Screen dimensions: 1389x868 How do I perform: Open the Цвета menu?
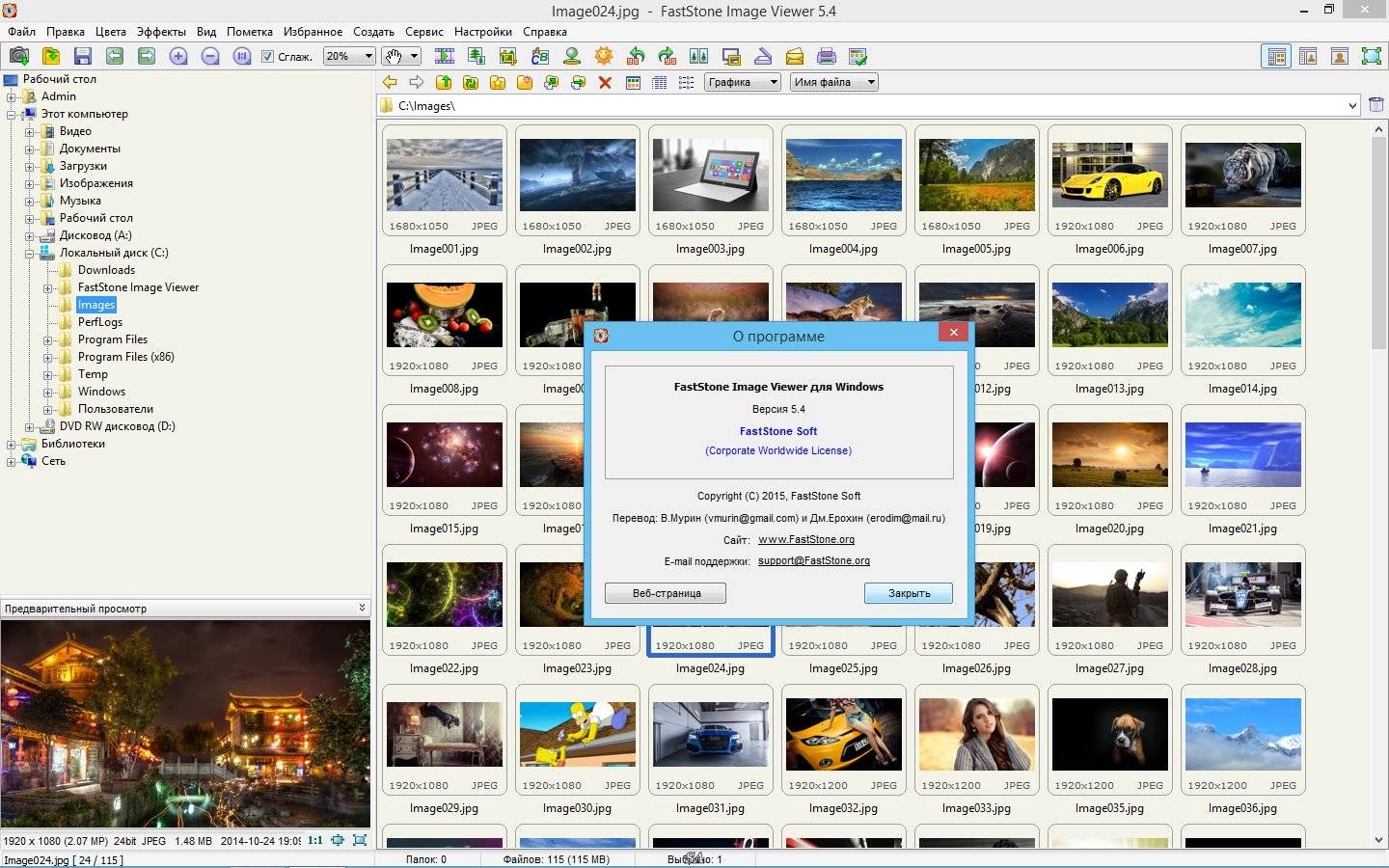click(x=111, y=32)
